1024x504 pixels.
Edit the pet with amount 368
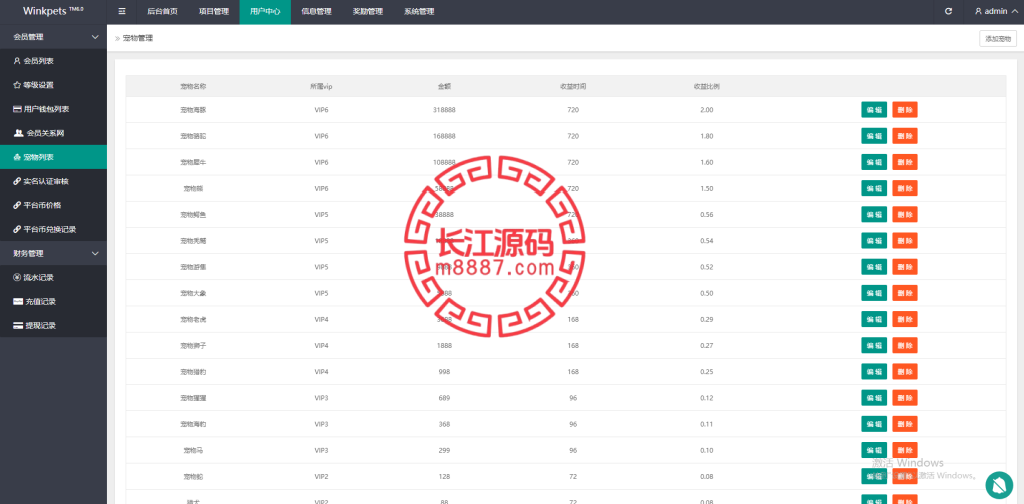[x=874, y=424]
